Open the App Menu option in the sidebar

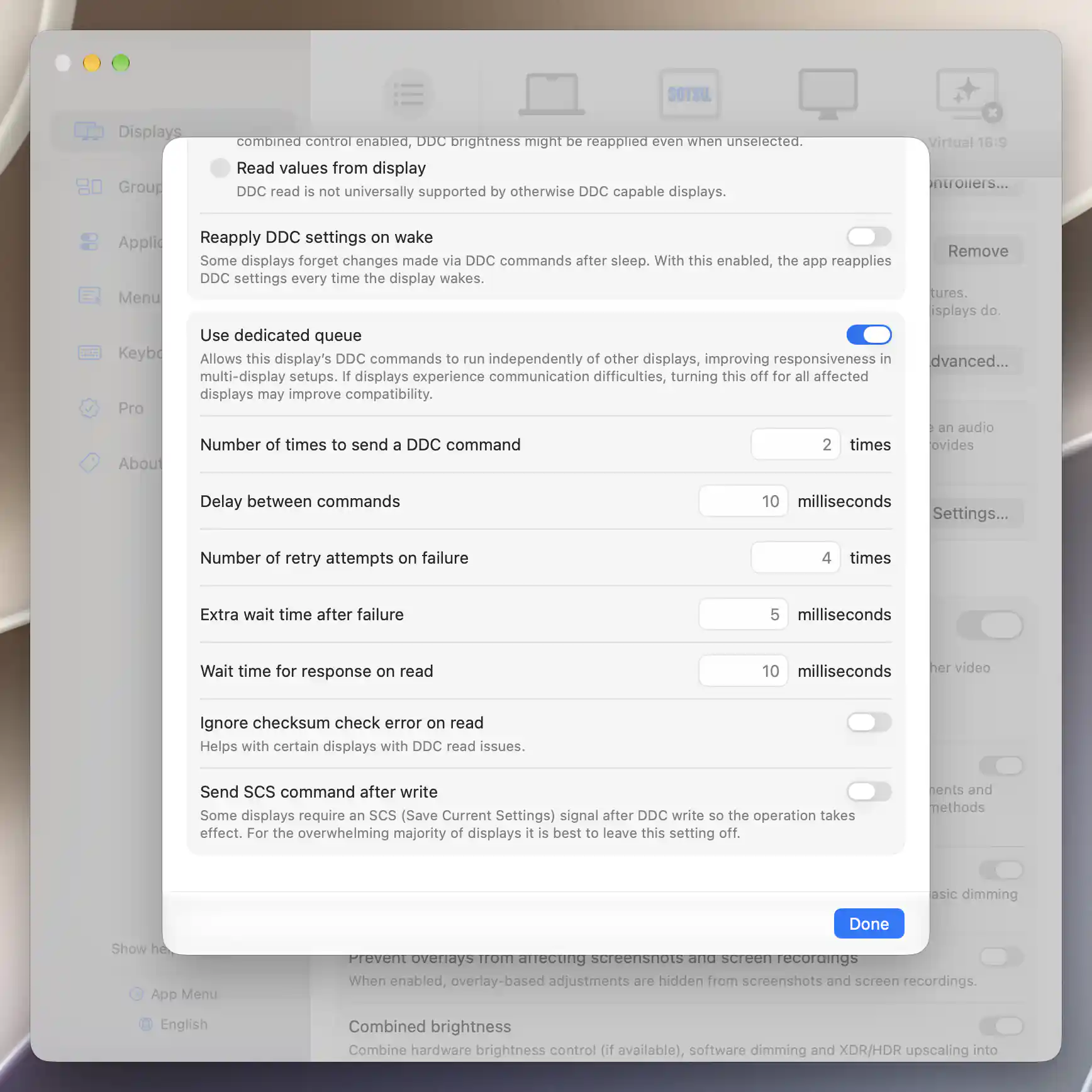pyautogui.click(x=174, y=994)
